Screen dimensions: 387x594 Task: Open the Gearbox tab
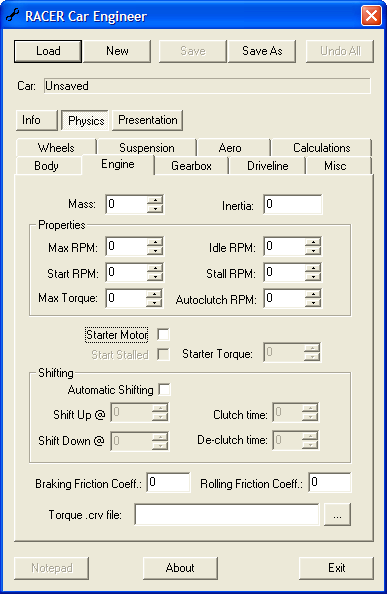click(191, 166)
